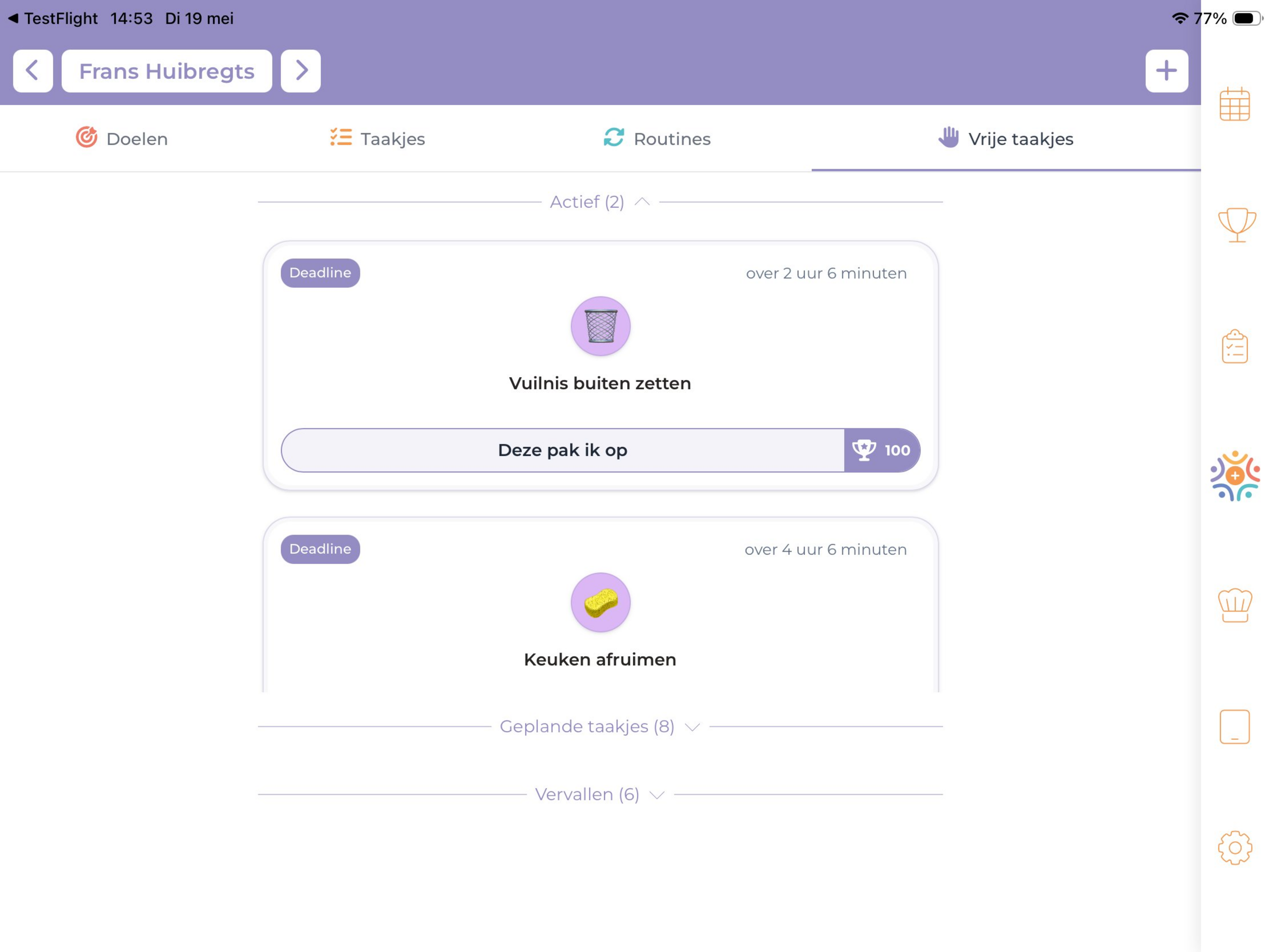Open the tablet device sidebar icon

pos(1234,727)
